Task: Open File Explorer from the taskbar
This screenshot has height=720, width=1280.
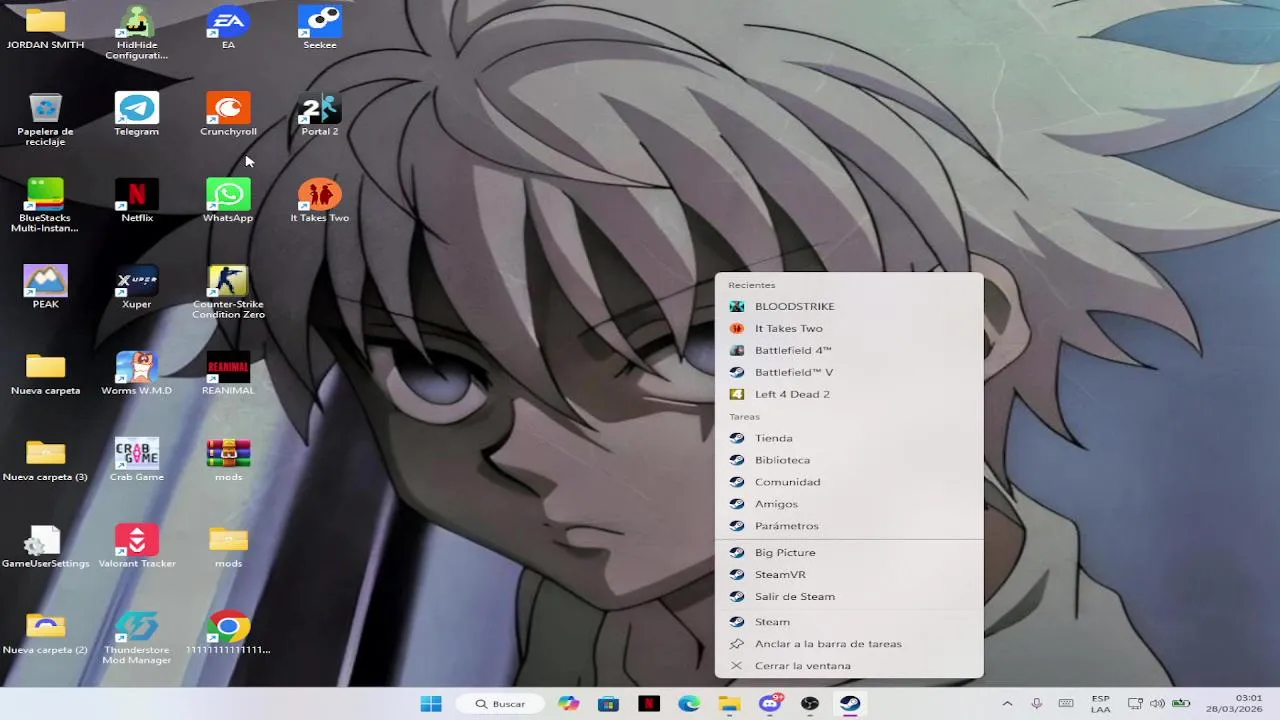Action: click(729, 704)
